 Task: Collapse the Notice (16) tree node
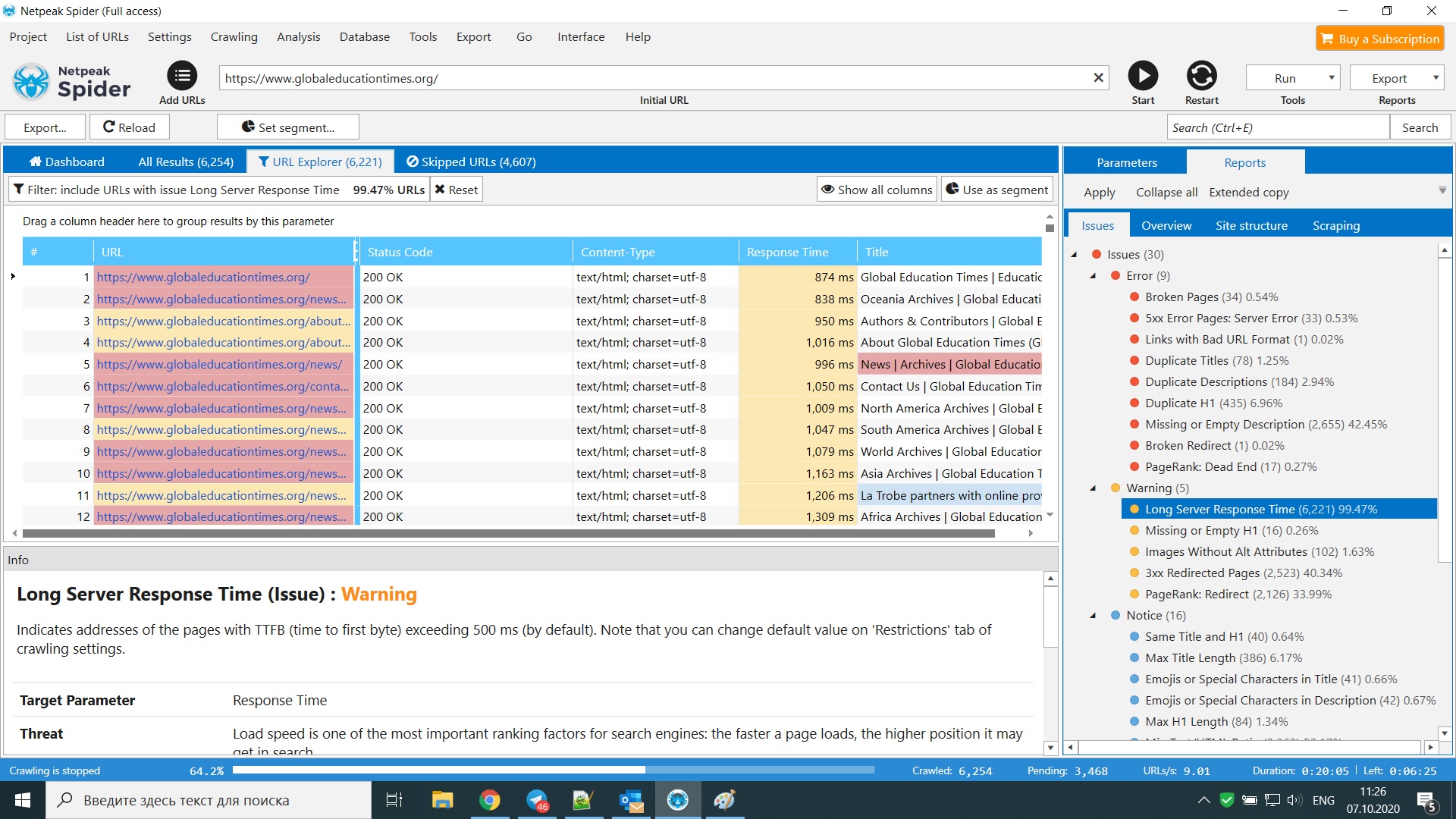tap(1093, 615)
